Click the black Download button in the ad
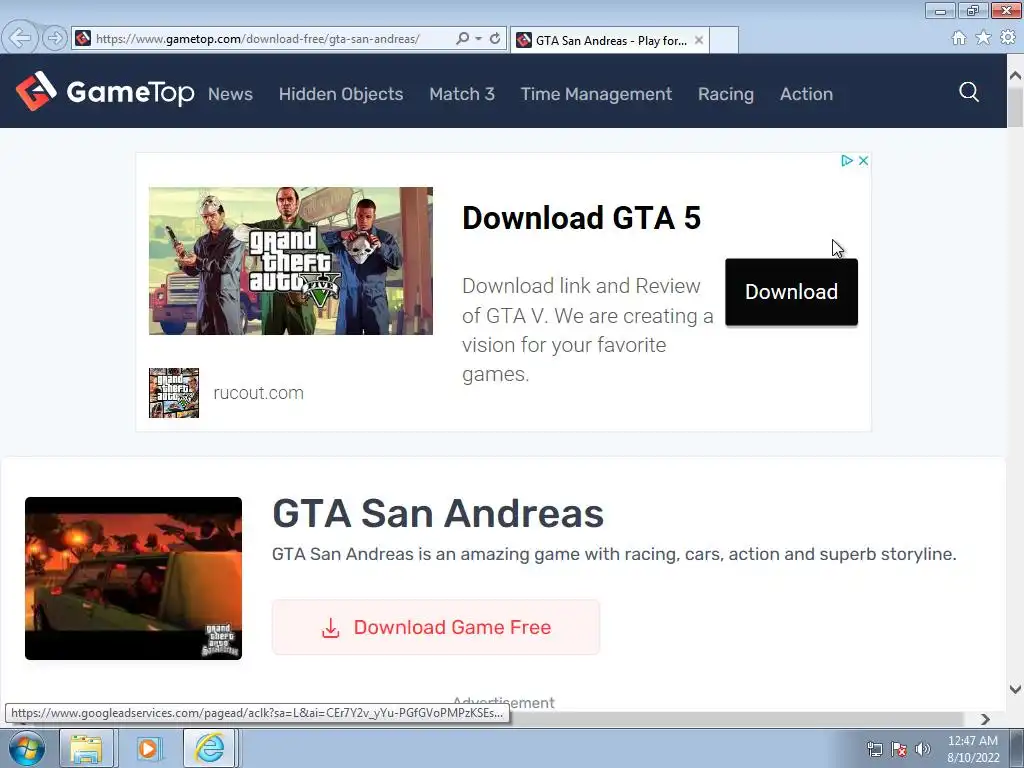The image size is (1024, 768). click(792, 292)
